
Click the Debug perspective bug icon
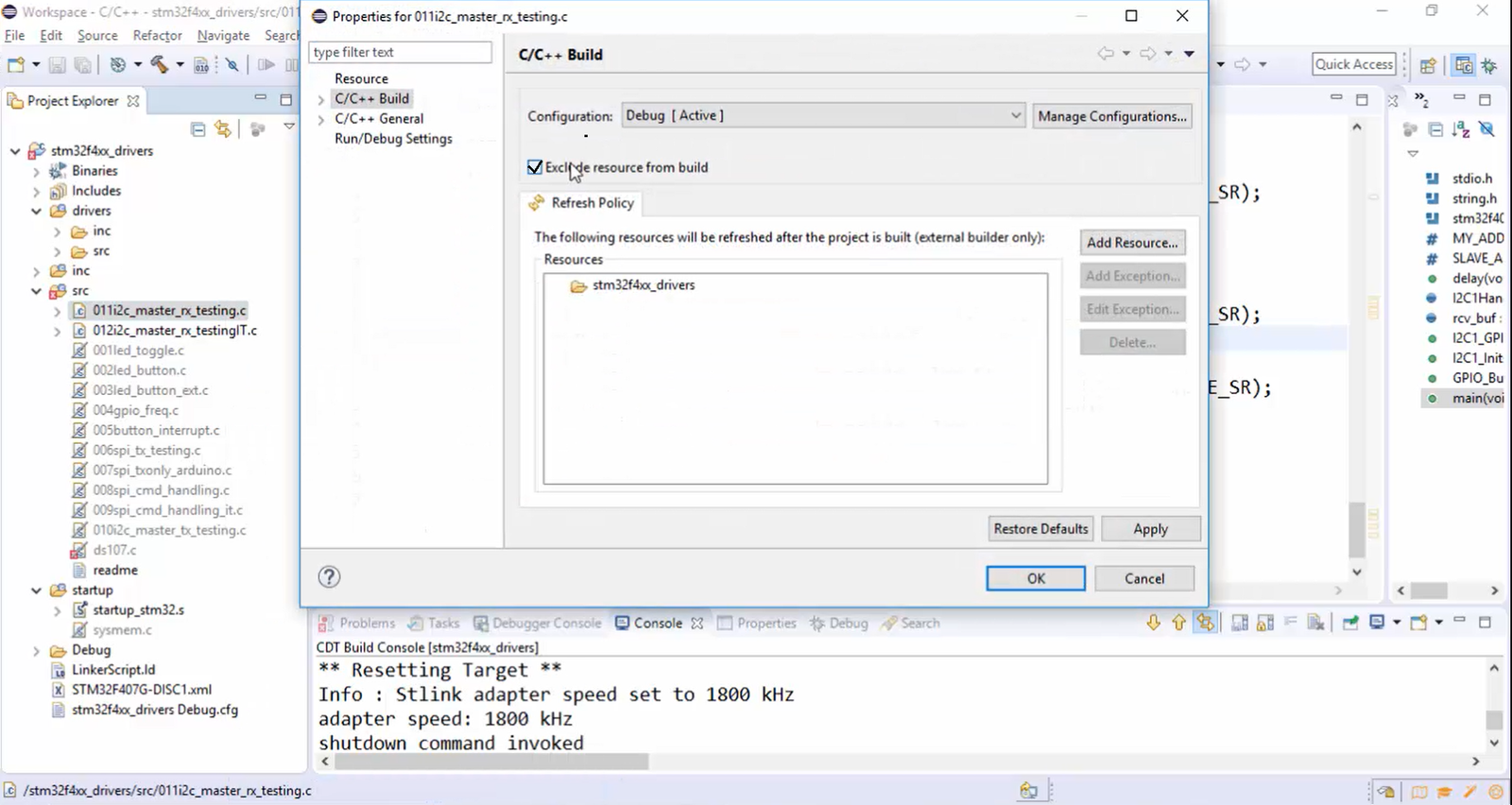[1489, 65]
